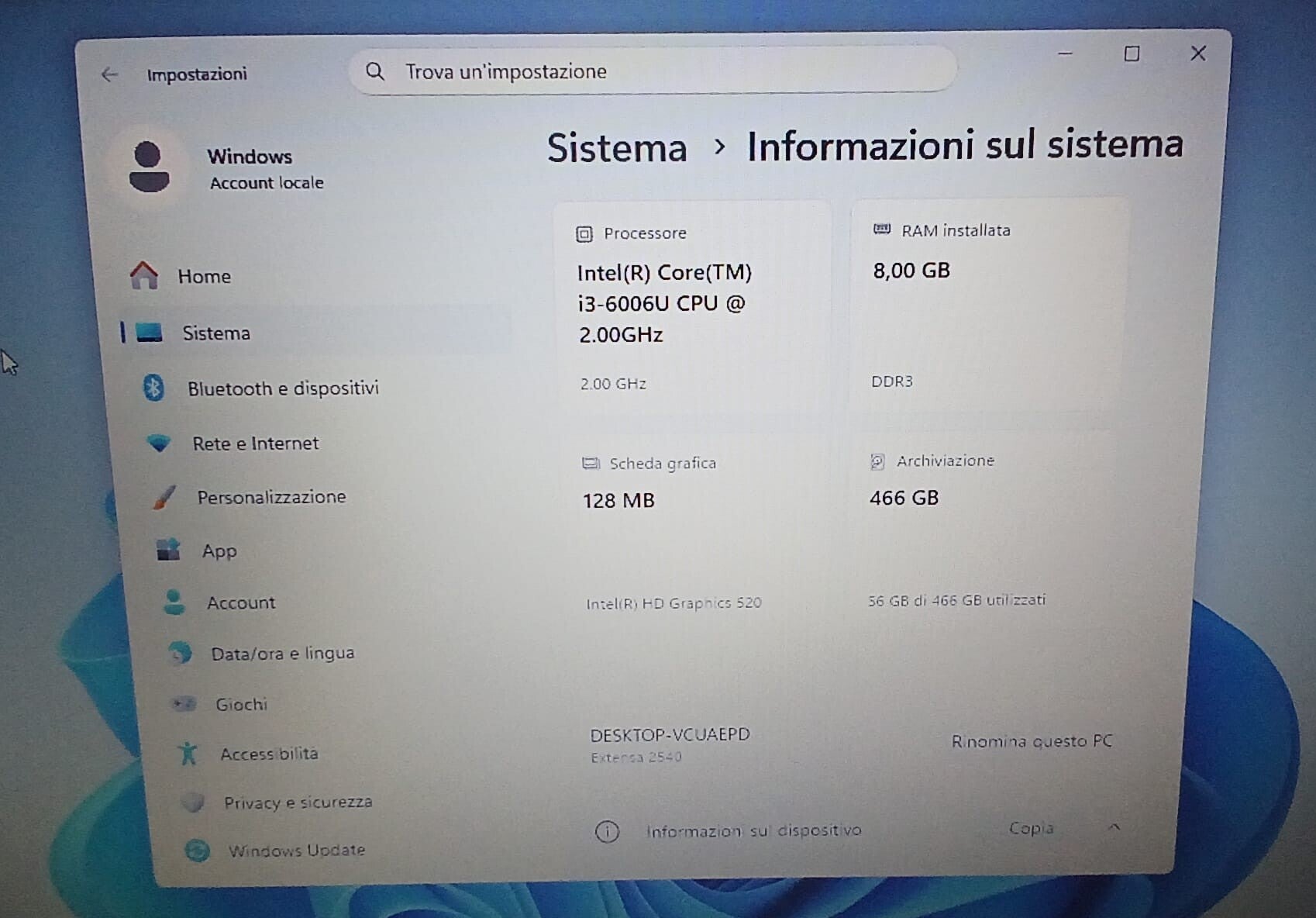
Task: Click the Extensa 2540 model text
Action: click(x=636, y=758)
